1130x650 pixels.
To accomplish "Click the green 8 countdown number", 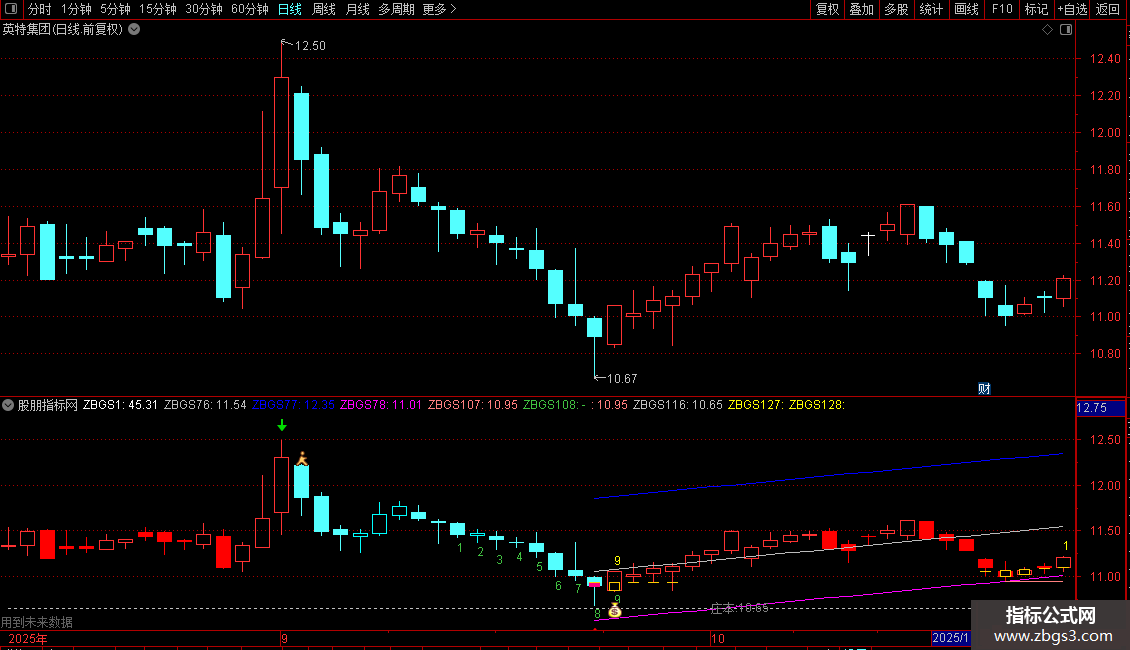I will click(597, 614).
